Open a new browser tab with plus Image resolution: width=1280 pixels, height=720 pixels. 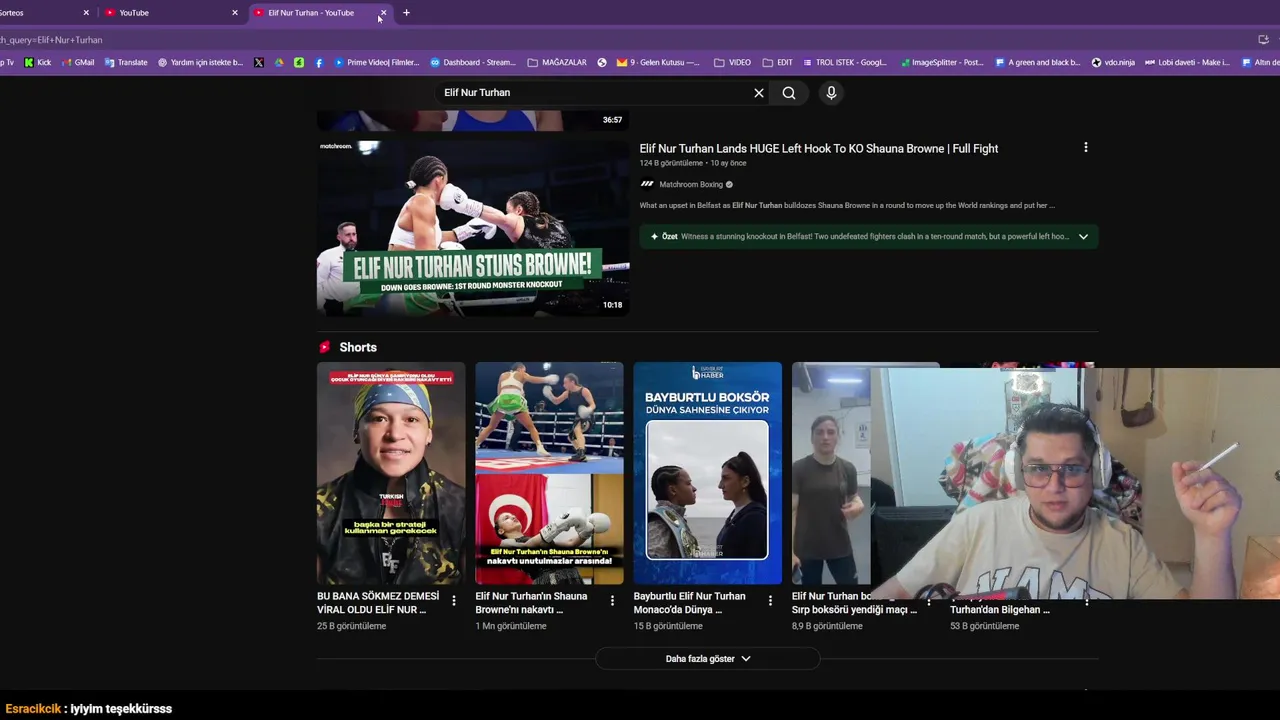tap(406, 13)
